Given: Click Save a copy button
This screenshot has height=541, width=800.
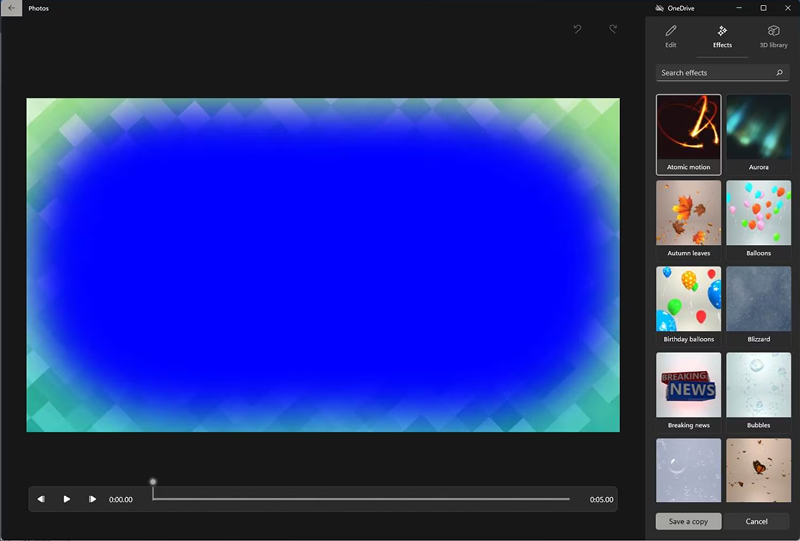Looking at the screenshot, I should [688, 521].
